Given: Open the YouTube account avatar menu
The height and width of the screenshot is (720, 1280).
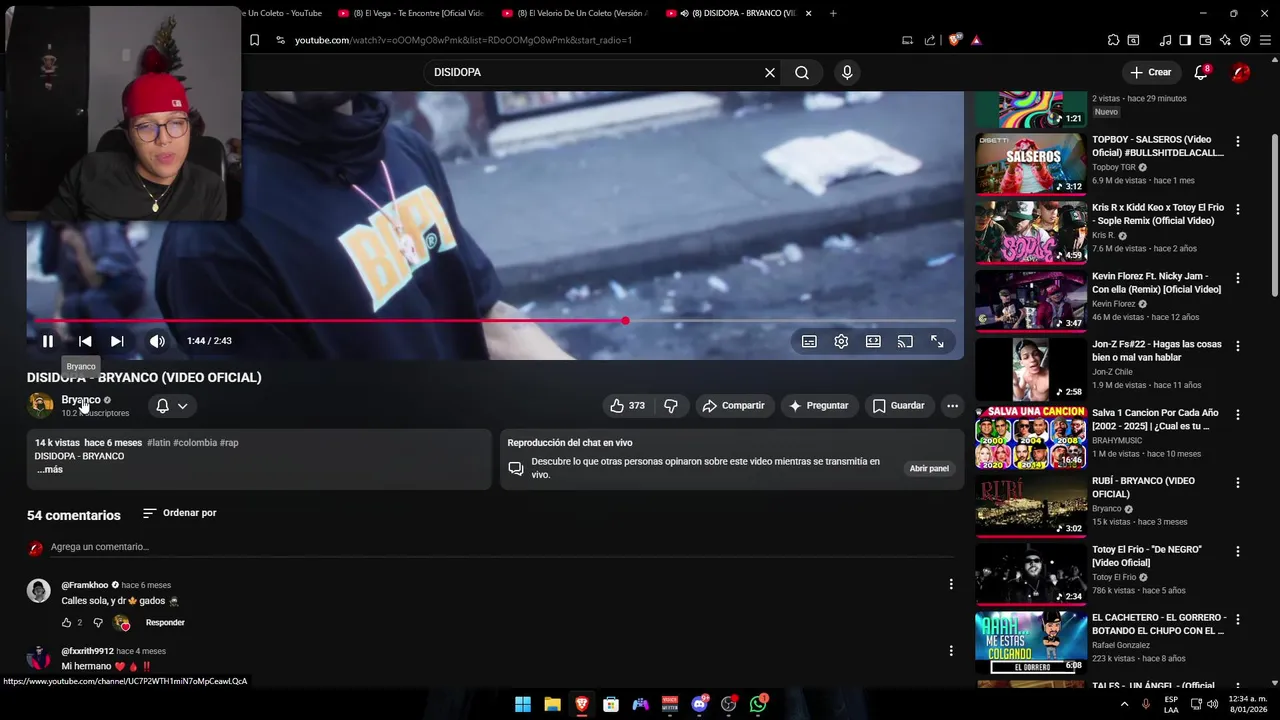Looking at the screenshot, I should coord(1240,72).
